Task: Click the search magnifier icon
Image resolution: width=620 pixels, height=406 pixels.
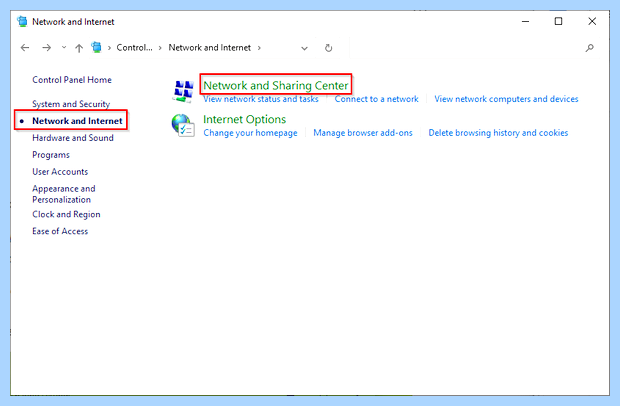Action: pos(590,48)
